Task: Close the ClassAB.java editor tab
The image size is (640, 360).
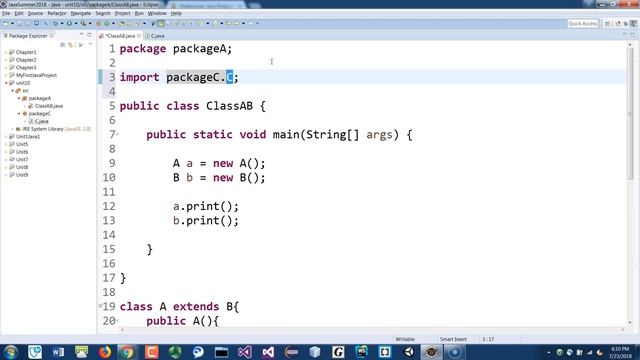Action: point(139,36)
